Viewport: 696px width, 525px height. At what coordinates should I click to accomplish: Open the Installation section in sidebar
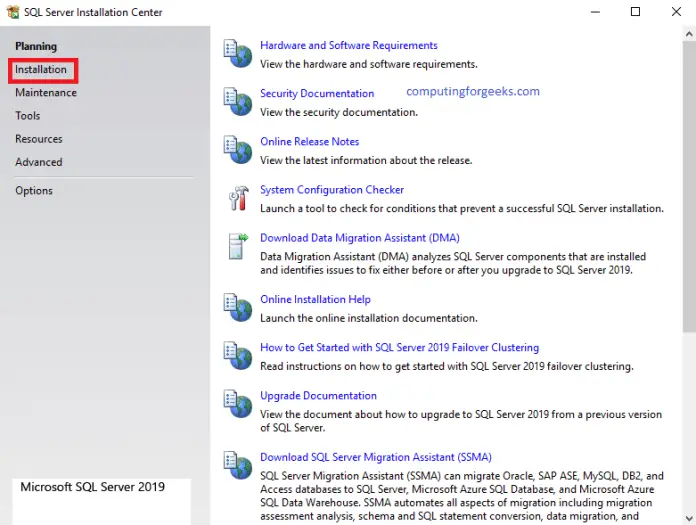click(x=41, y=70)
